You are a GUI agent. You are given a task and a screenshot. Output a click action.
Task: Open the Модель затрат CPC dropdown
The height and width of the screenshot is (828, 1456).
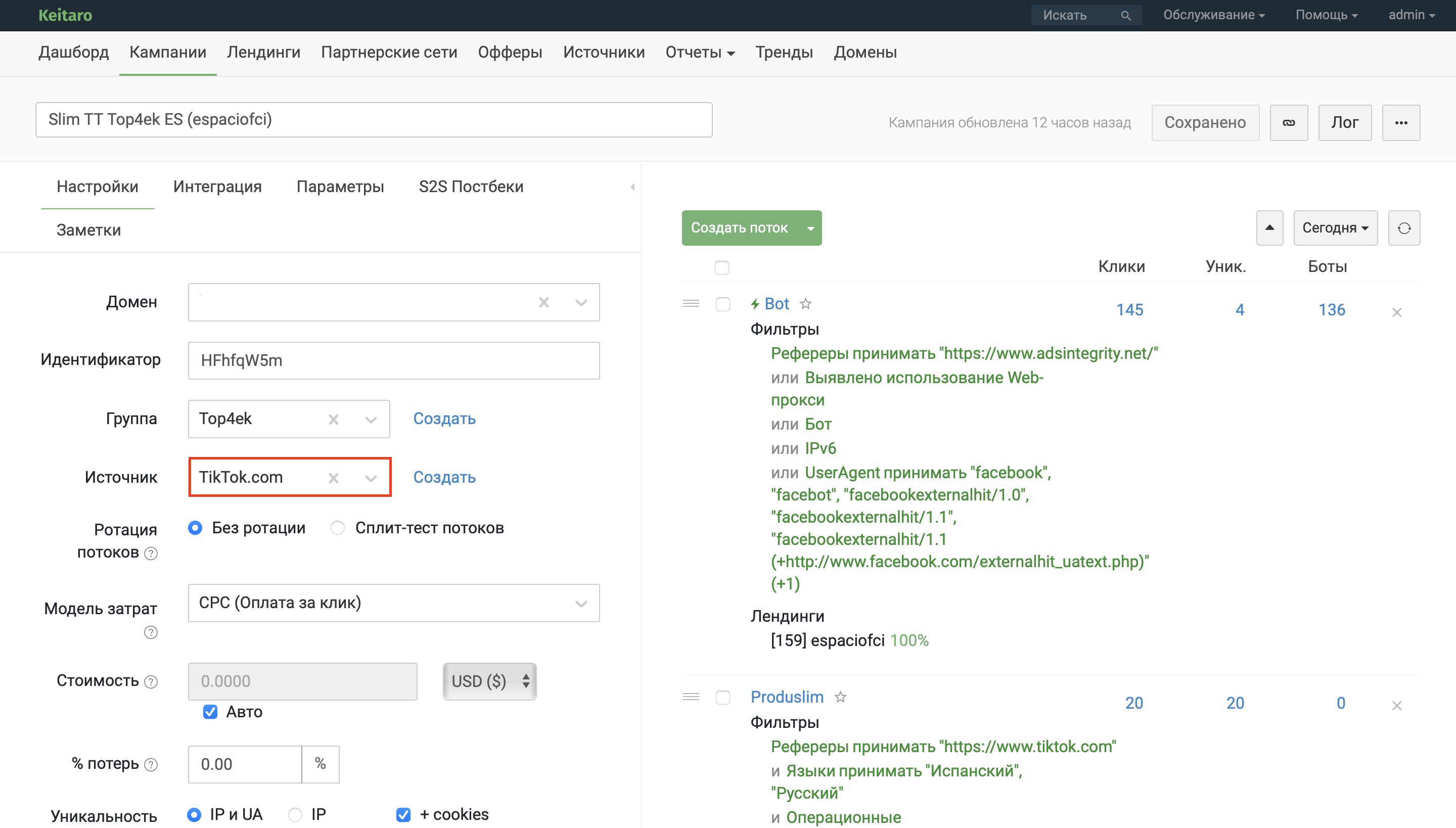[393, 603]
